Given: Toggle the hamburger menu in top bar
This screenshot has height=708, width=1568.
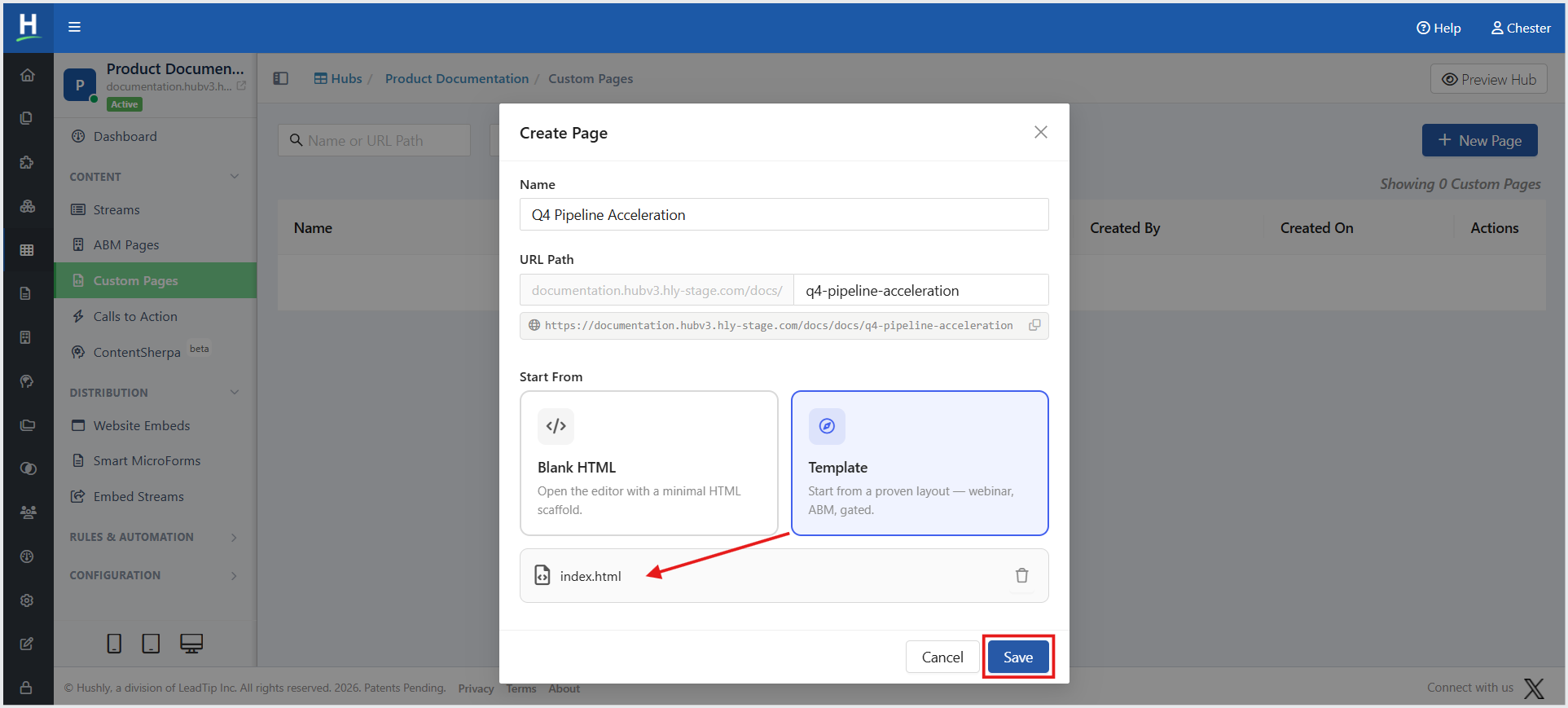Looking at the screenshot, I should [74, 27].
